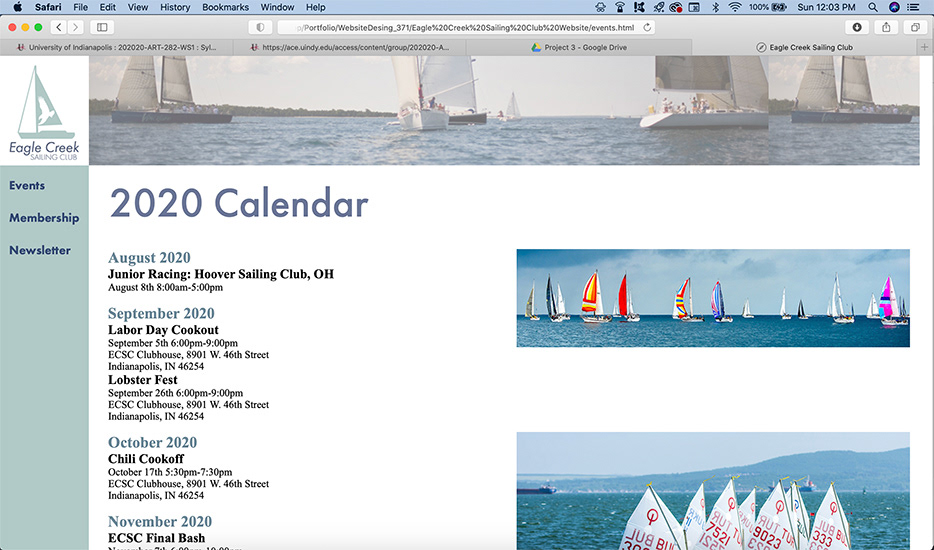934x550 pixels.
Task: Open the lock-with-signal menu bar icon
Action: tap(619, 7)
